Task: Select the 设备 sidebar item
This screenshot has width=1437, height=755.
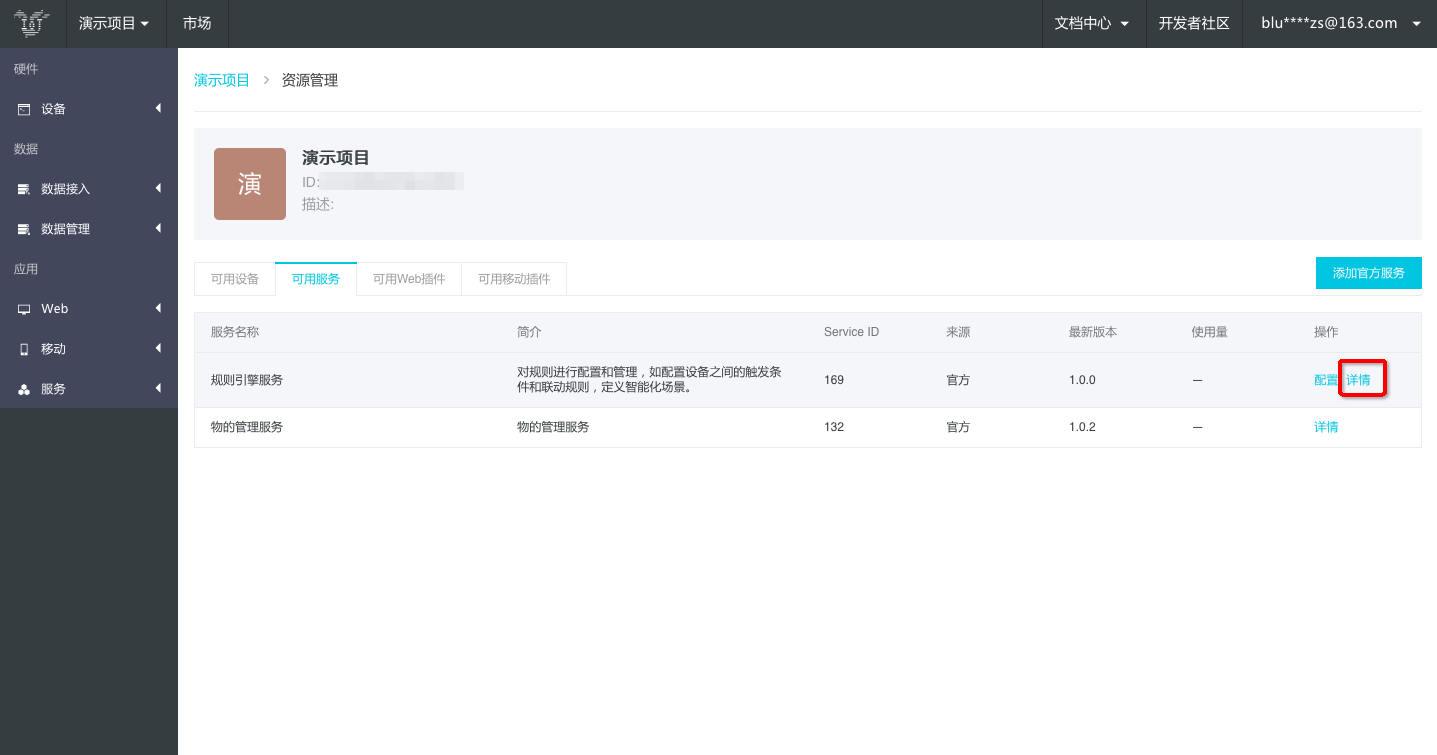Action: tap(89, 109)
